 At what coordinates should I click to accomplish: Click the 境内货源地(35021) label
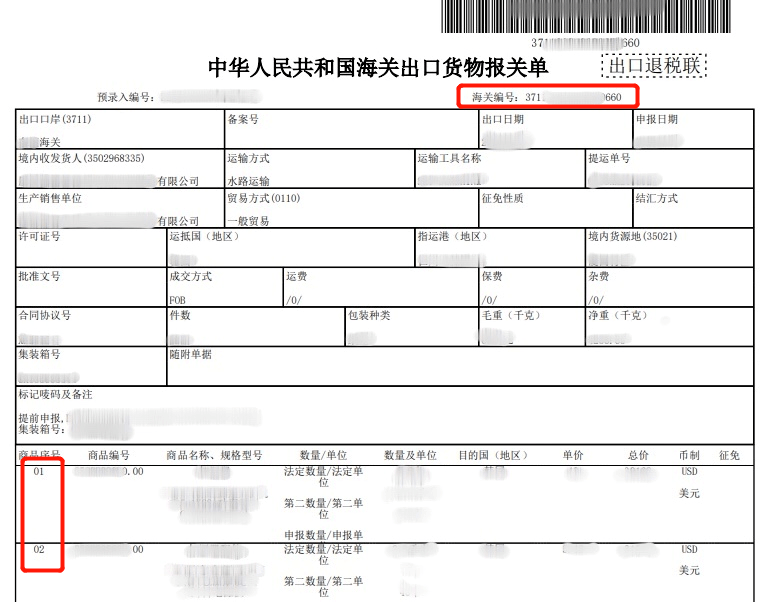[x=633, y=237]
